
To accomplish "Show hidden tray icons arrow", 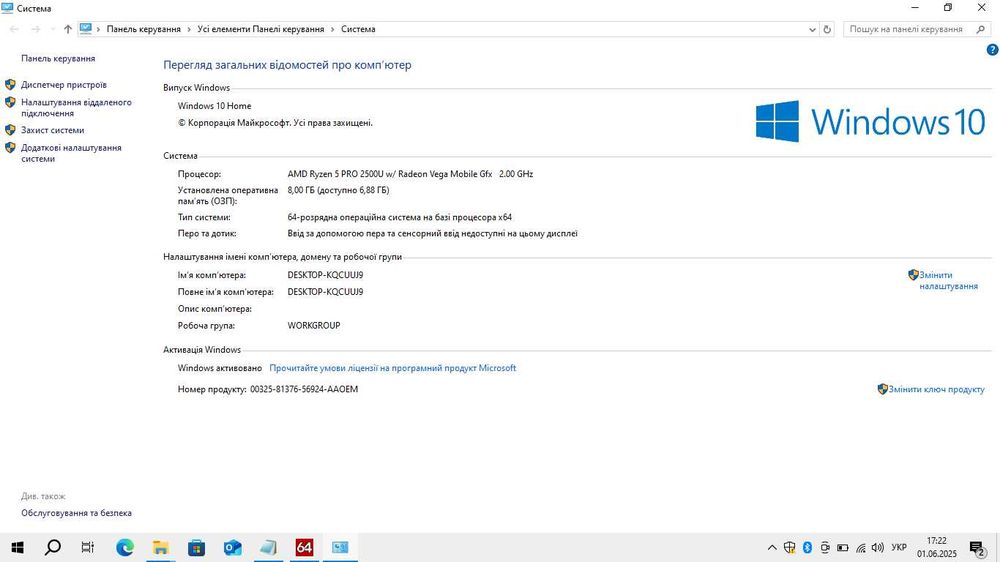I will (772, 547).
